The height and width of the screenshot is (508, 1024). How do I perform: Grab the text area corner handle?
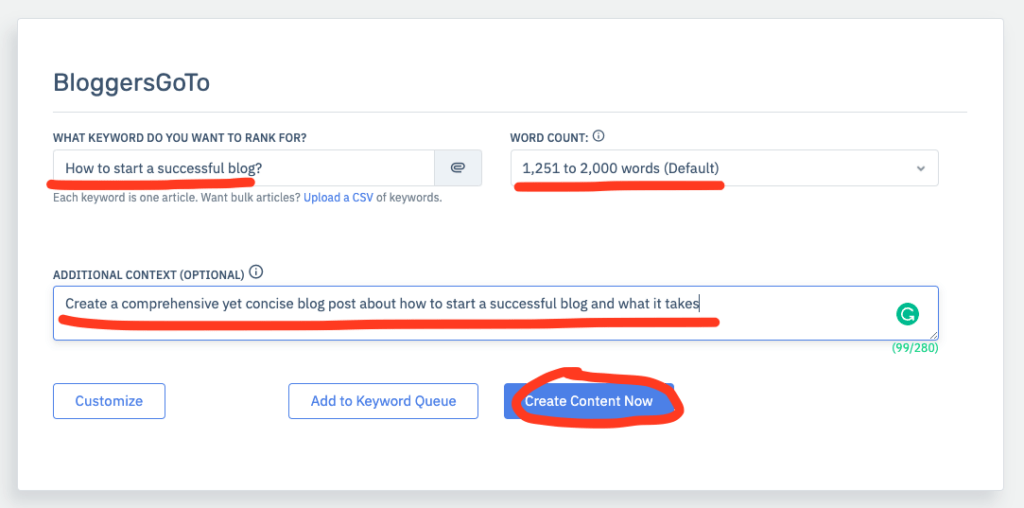pos(934,336)
